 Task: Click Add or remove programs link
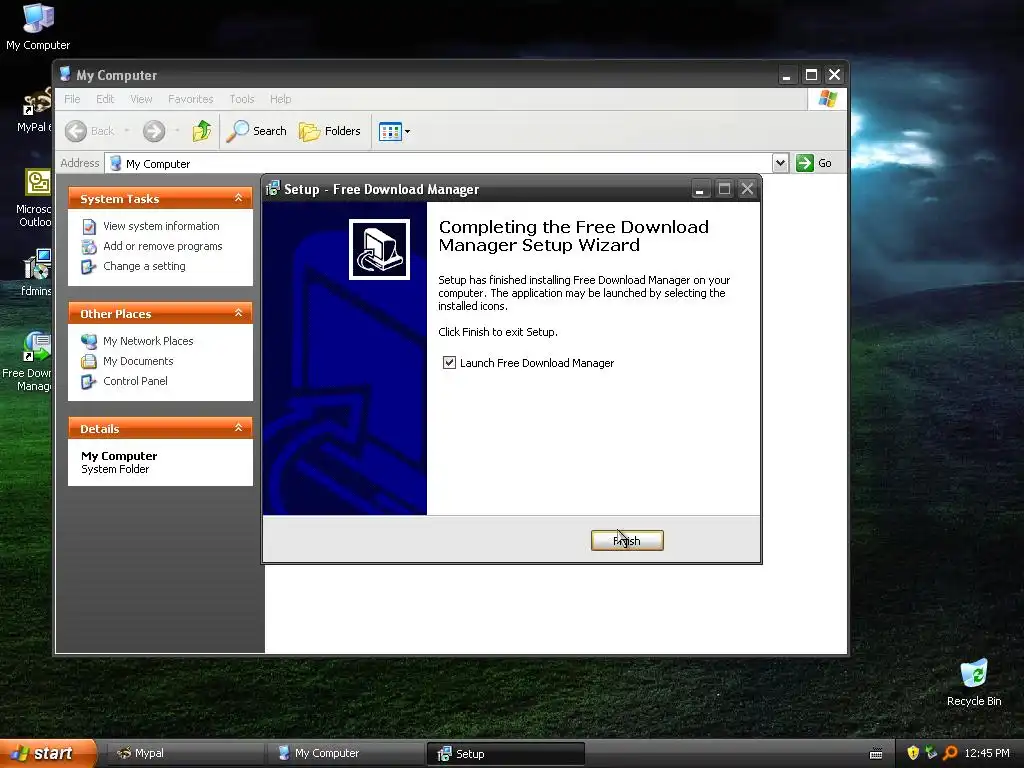tap(163, 246)
